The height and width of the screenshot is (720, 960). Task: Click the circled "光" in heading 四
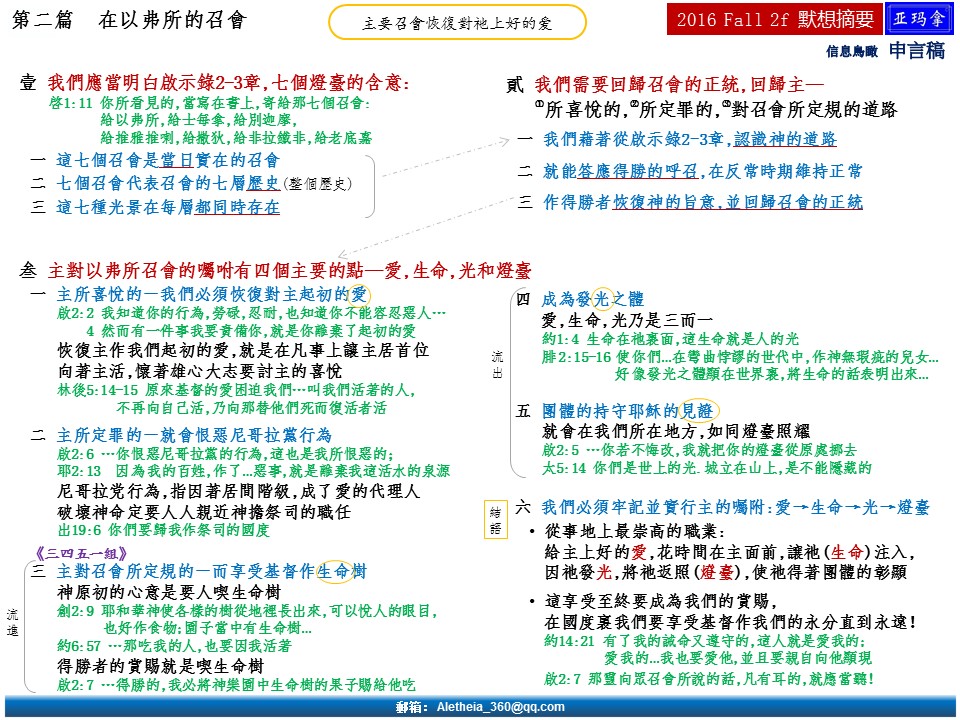coord(601,298)
